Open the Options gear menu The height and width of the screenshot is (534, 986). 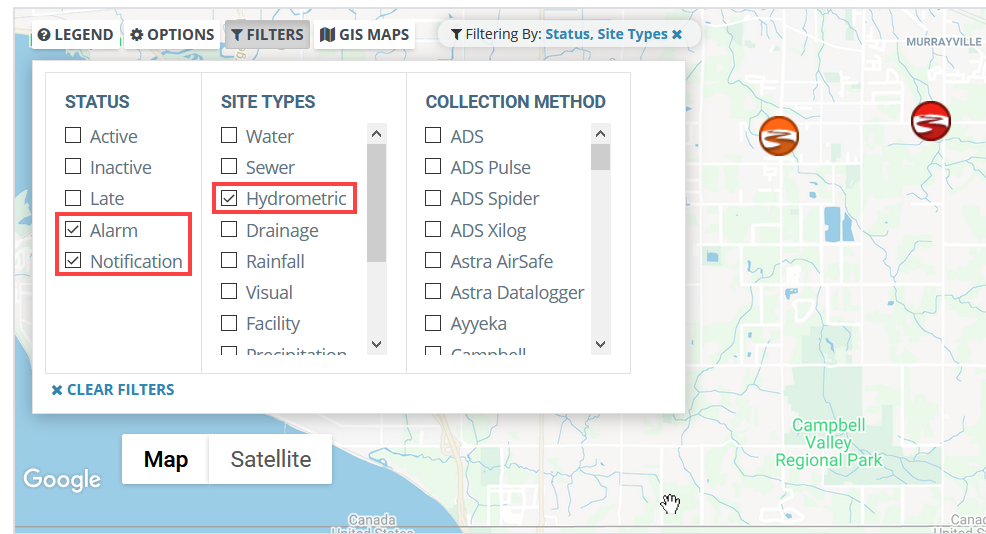pos(172,35)
